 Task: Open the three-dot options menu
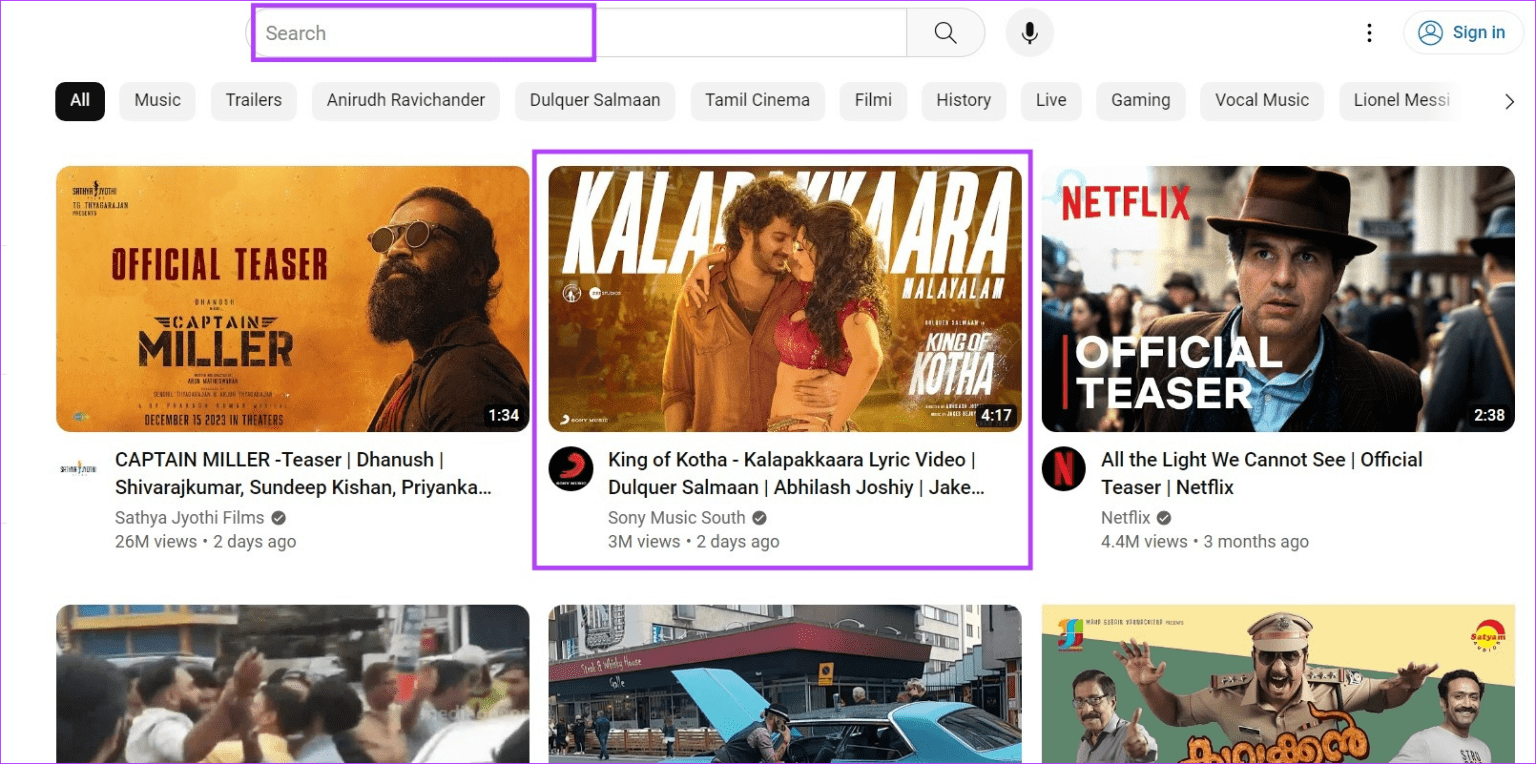(1368, 32)
